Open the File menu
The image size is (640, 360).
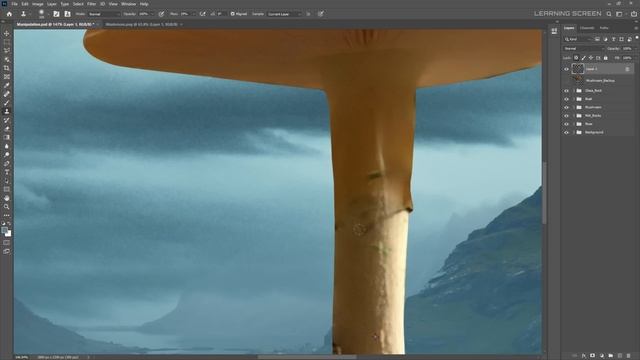(x=14, y=4)
